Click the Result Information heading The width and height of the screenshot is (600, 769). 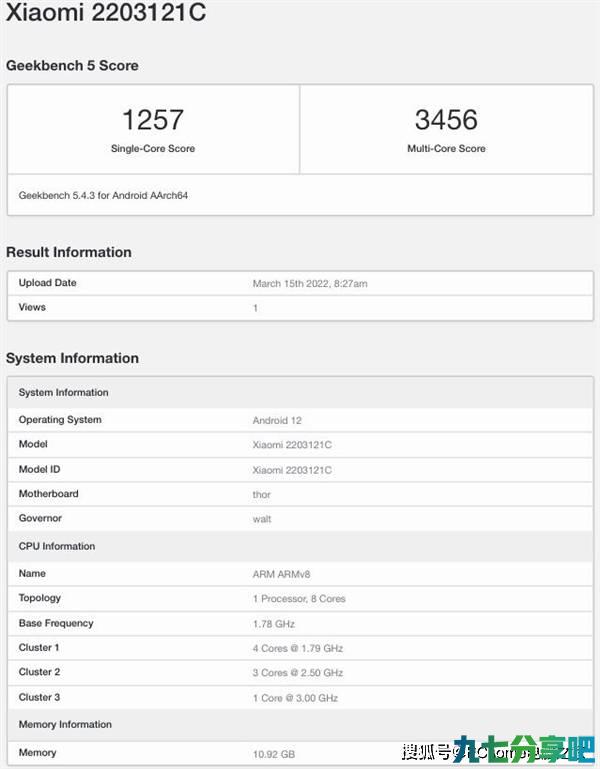coord(69,252)
